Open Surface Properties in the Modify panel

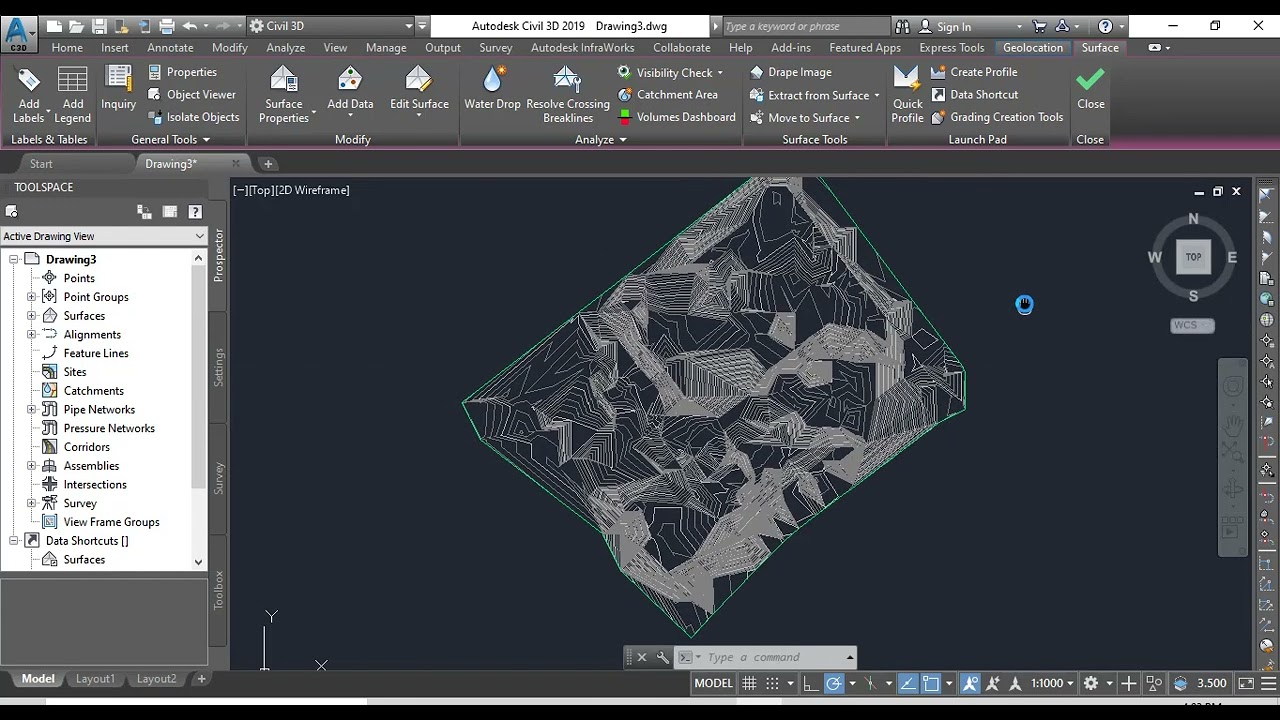(284, 95)
